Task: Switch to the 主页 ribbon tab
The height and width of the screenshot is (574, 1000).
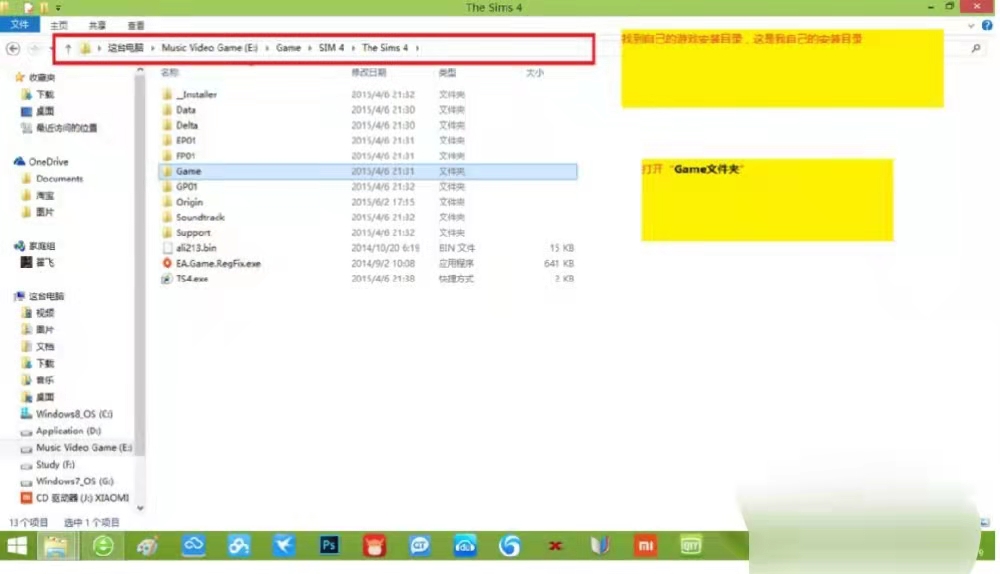Action: 59,26
